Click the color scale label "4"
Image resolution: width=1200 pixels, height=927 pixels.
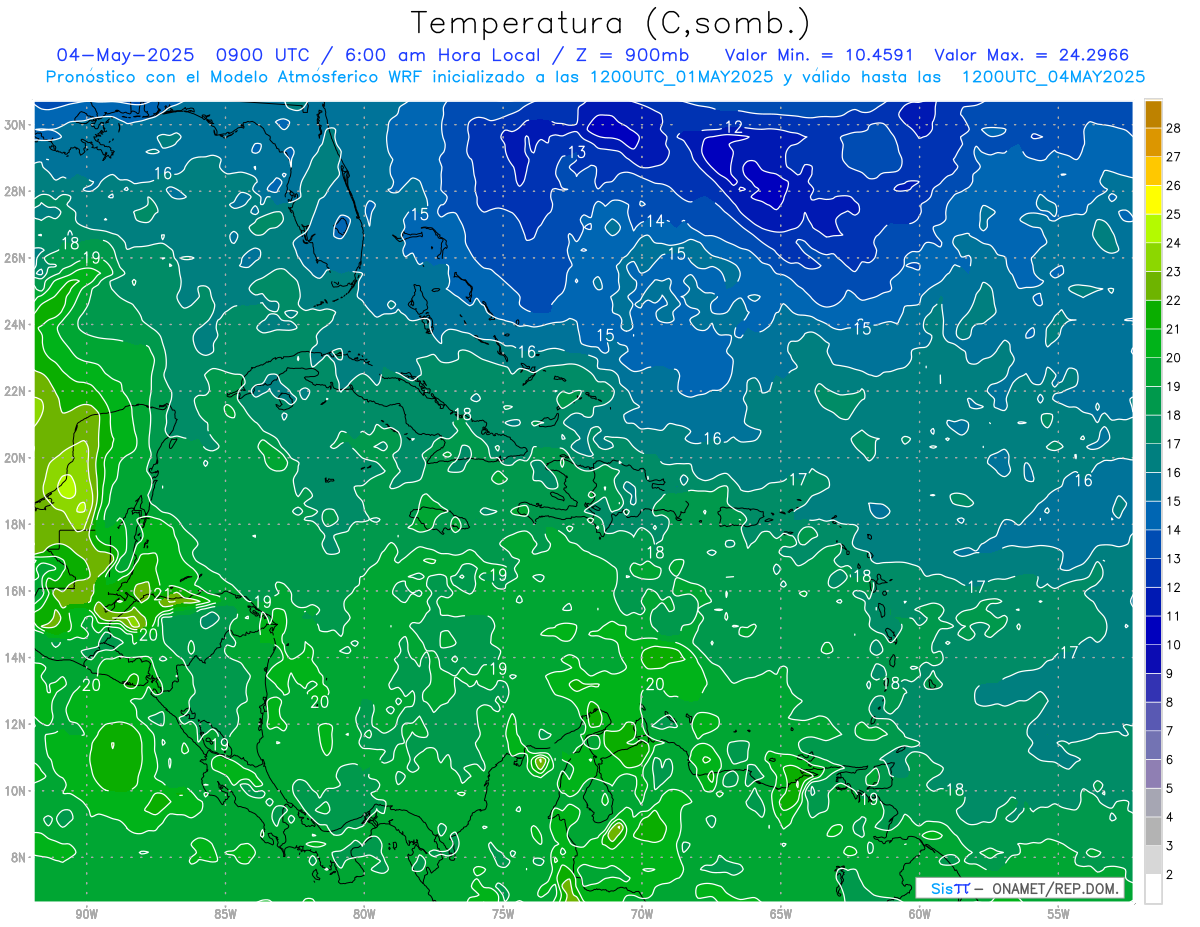point(1170,817)
